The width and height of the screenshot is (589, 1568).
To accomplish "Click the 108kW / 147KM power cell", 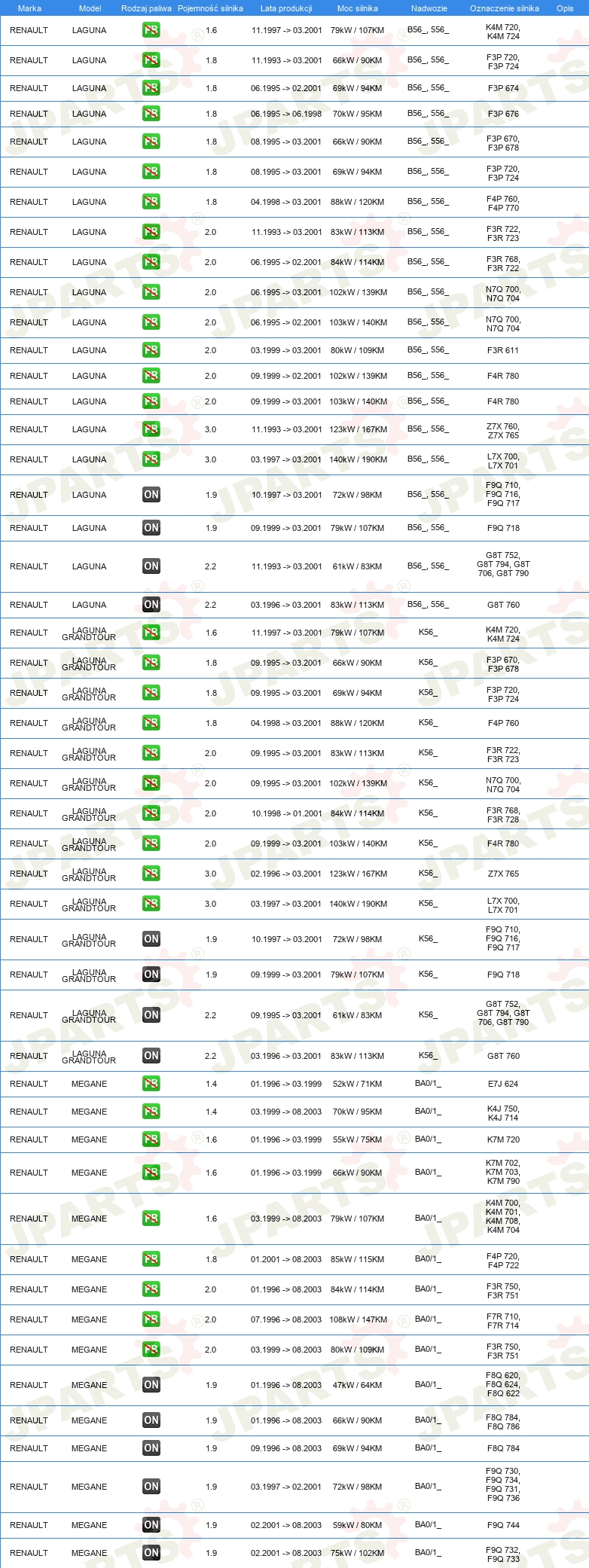I will (x=359, y=1319).
